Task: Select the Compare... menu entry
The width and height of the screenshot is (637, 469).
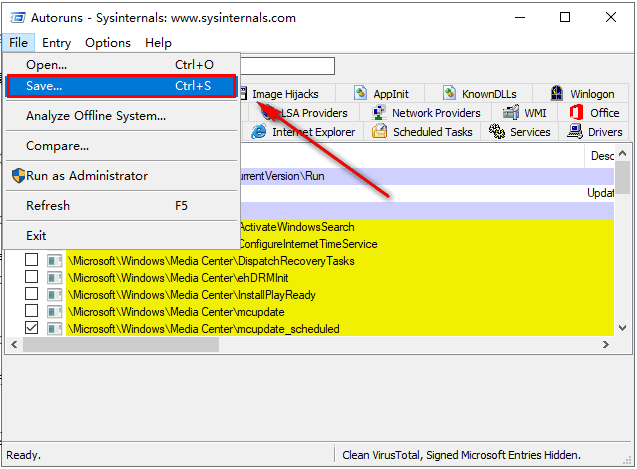Action: tap(121, 146)
